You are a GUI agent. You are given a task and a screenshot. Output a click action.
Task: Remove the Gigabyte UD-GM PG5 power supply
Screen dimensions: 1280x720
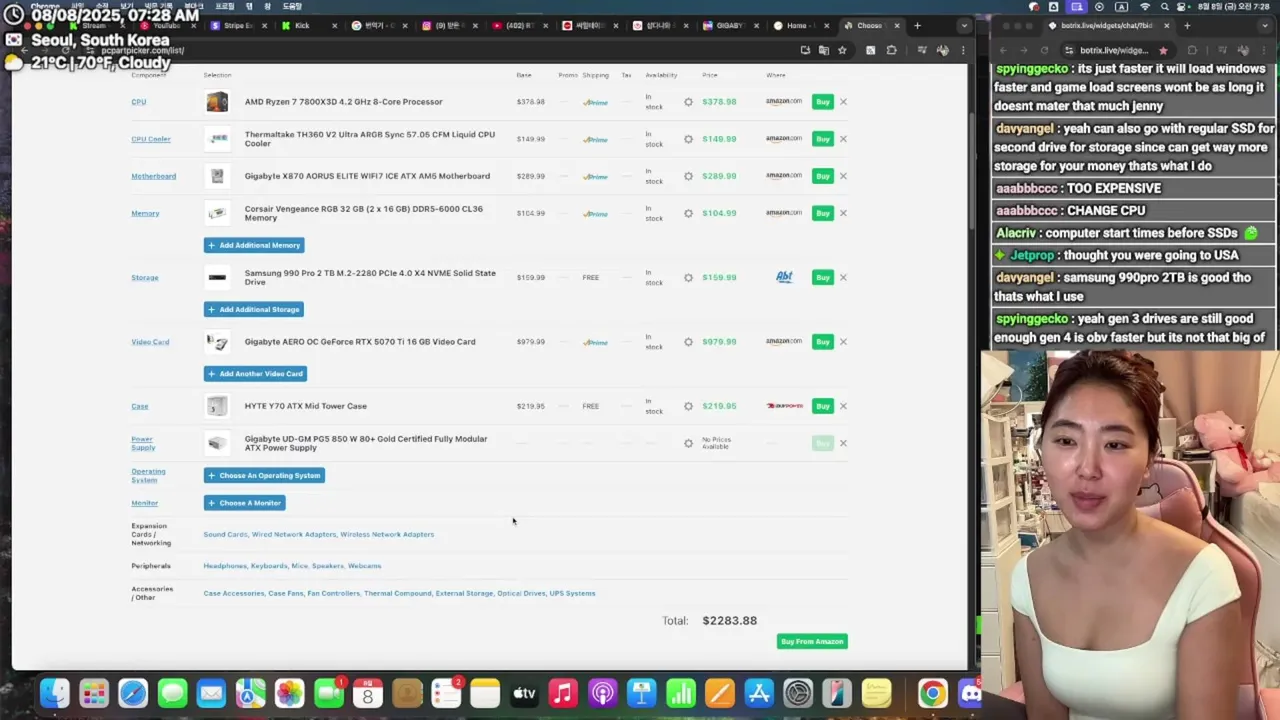click(x=843, y=443)
